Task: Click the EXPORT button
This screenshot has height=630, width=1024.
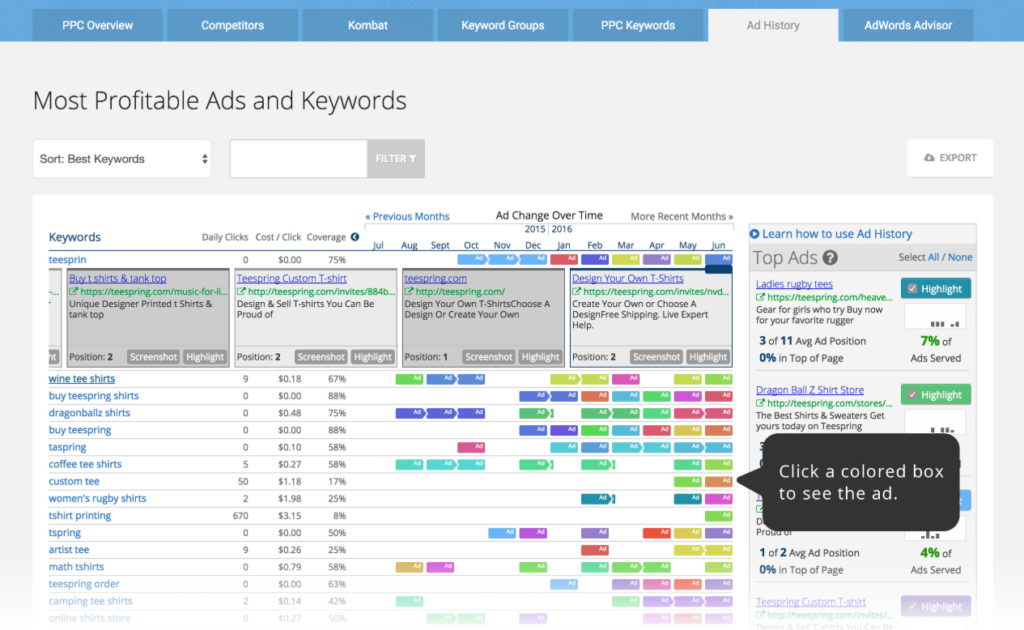Action: click(x=950, y=158)
